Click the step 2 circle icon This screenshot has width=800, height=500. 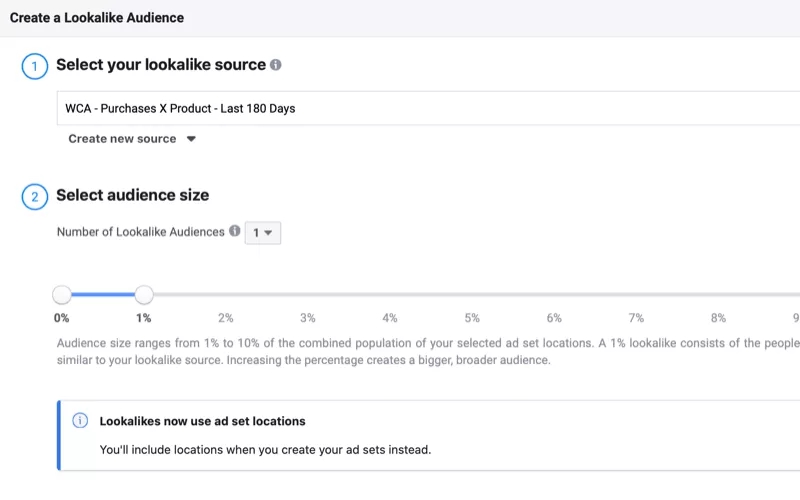pos(35,197)
